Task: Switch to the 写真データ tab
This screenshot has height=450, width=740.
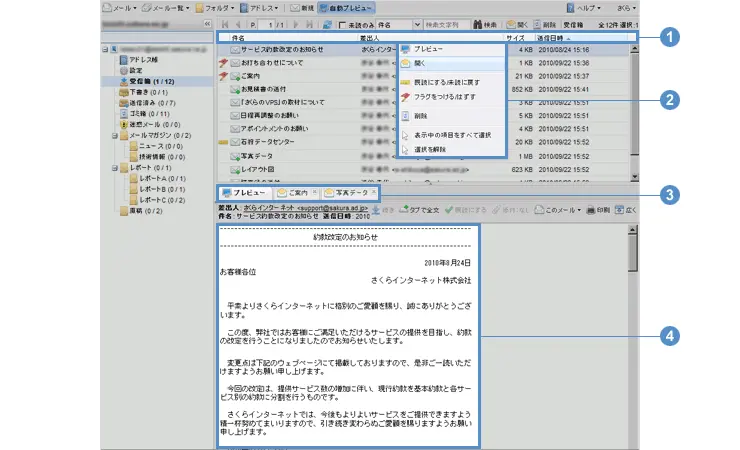Action: pos(351,191)
